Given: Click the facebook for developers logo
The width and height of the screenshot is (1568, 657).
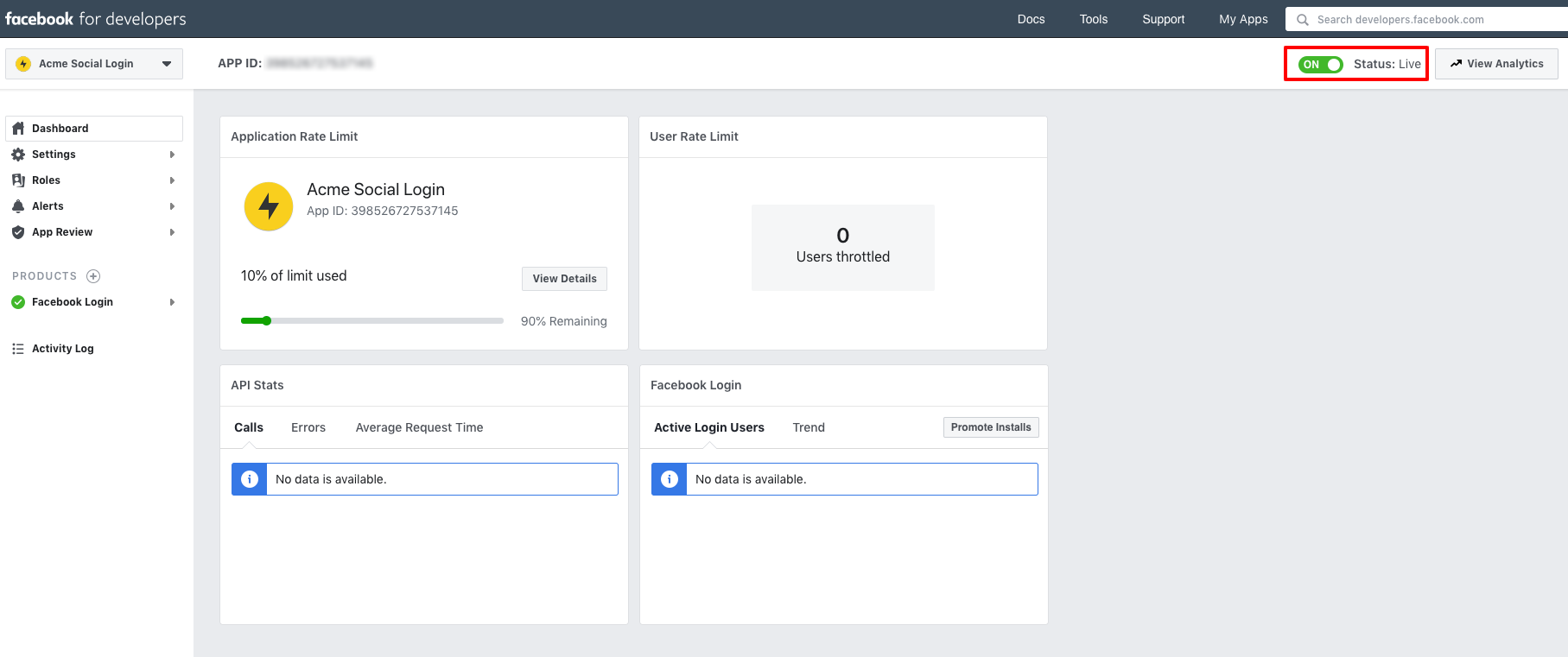Looking at the screenshot, I should (x=96, y=19).
